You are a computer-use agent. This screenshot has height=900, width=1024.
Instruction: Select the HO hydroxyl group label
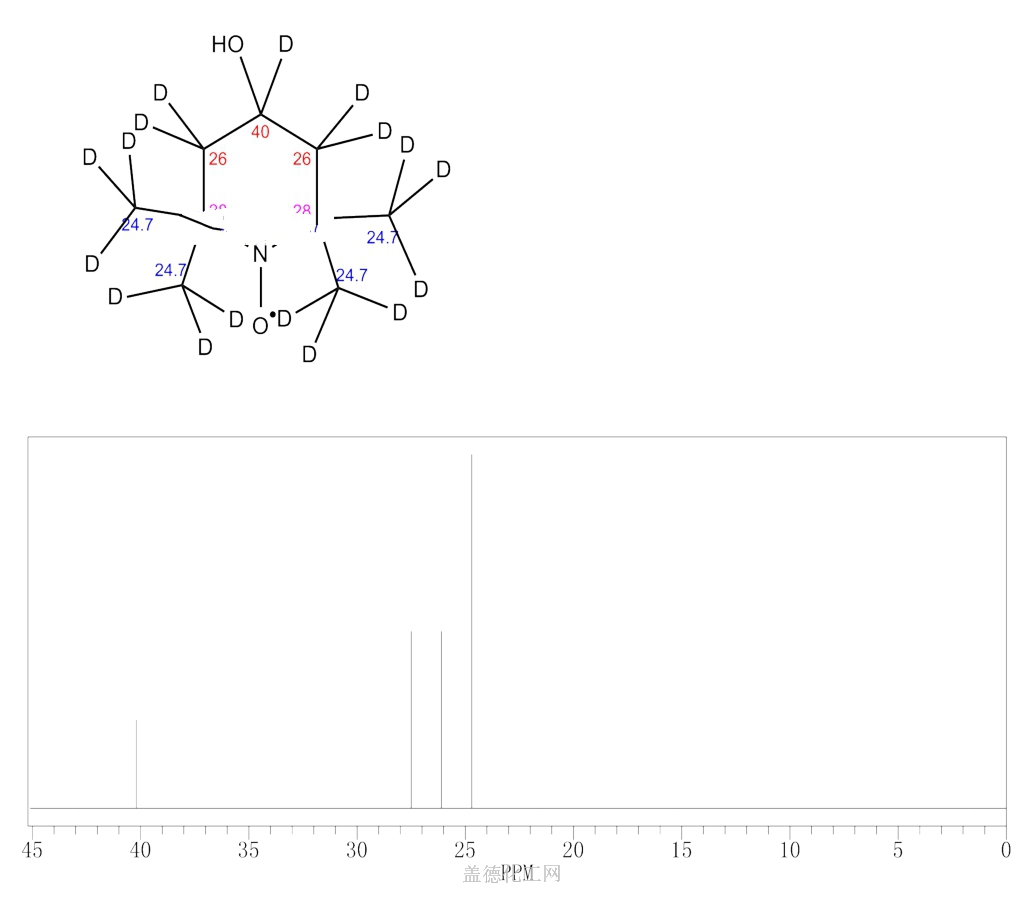pos(227,44)
